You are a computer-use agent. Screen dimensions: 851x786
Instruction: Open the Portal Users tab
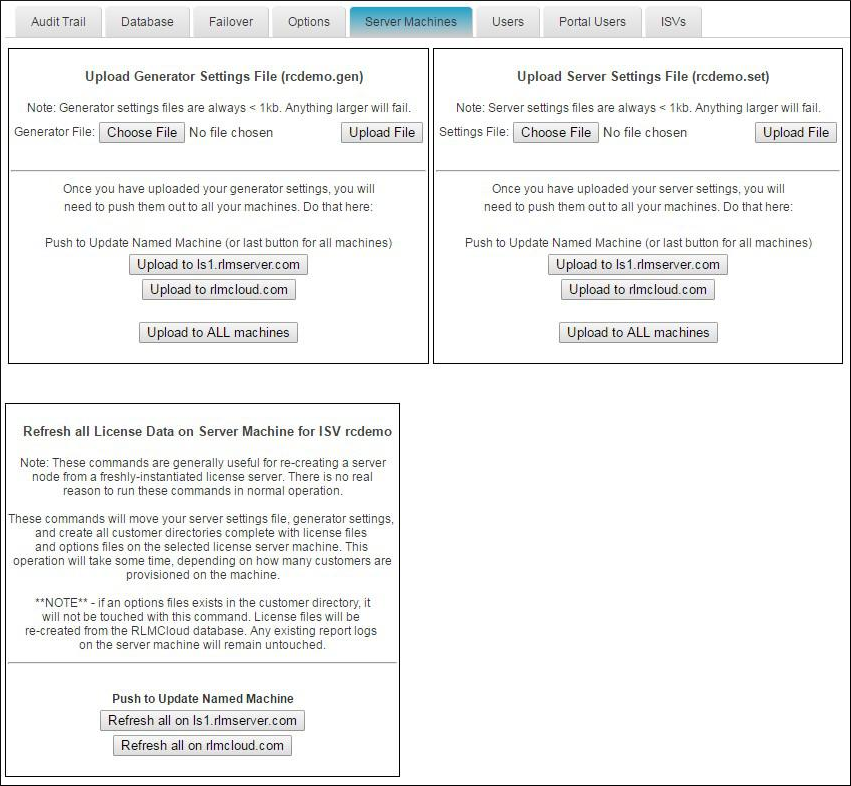[592, 21]
